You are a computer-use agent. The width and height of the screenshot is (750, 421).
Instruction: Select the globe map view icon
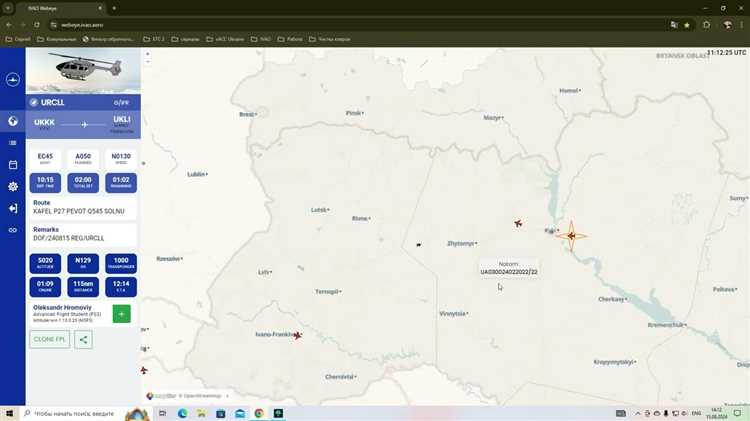click(13, 121)
